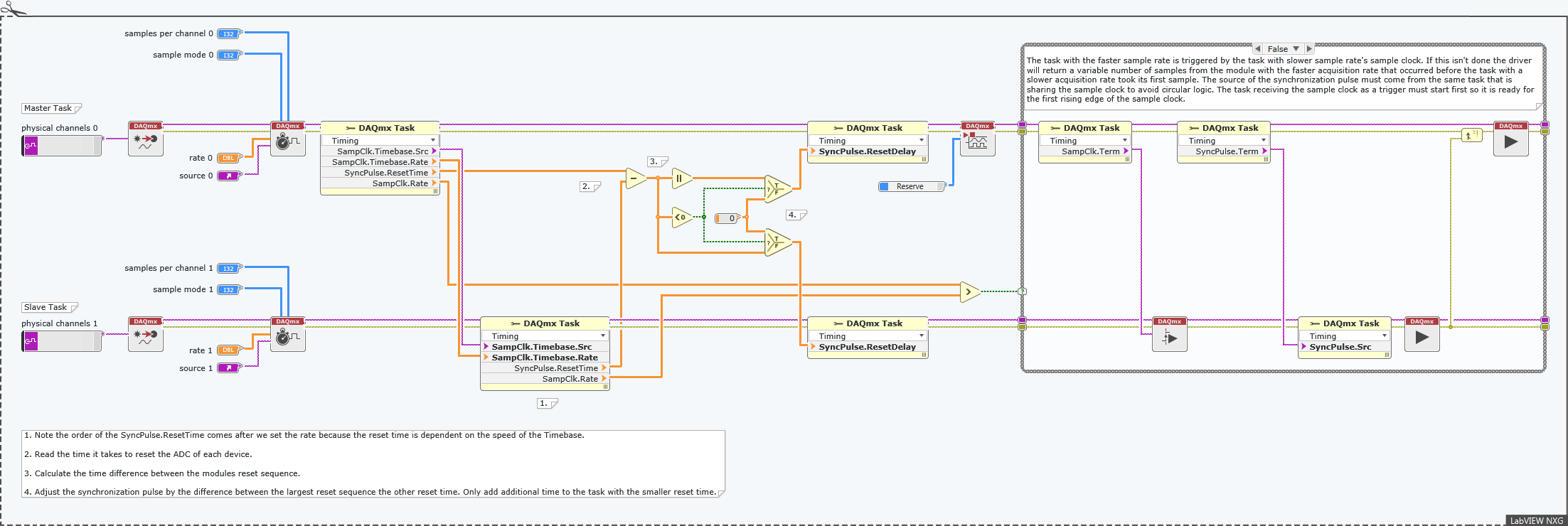
Task: Click the Master Task comment label
Action: click(x=48, y=108)
